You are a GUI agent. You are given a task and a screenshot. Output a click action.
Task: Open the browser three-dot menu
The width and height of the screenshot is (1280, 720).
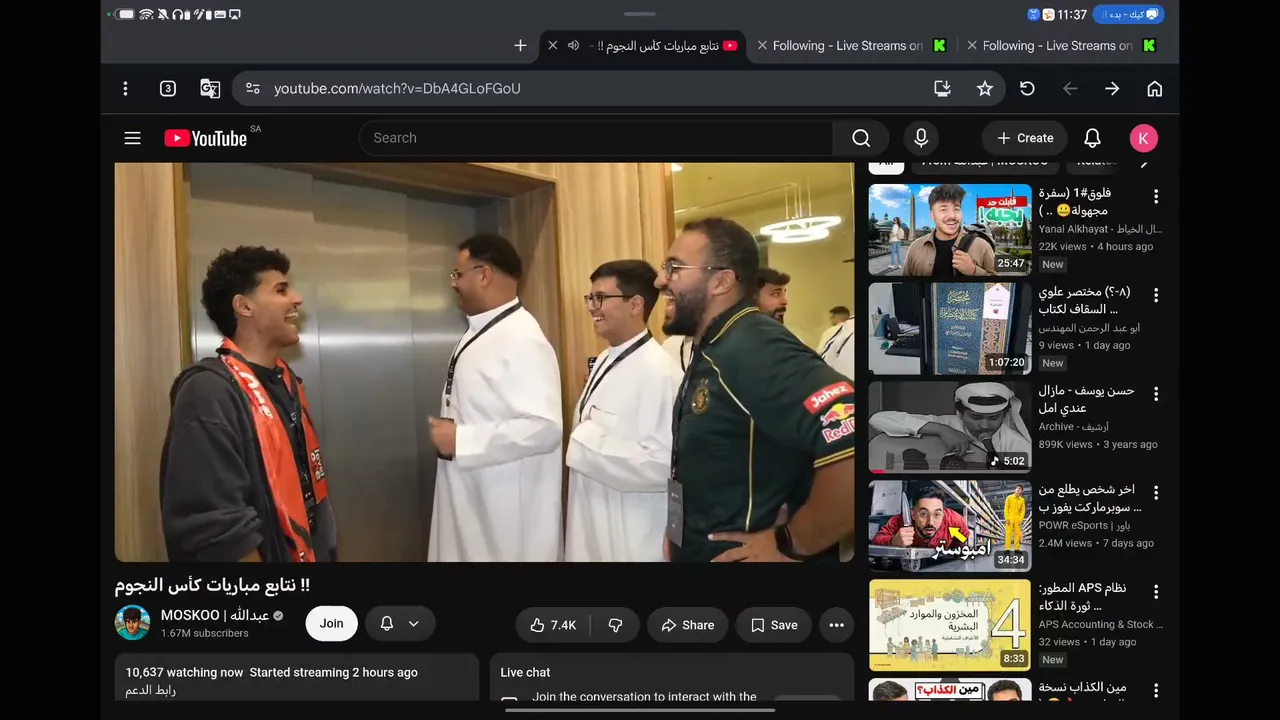125,89
